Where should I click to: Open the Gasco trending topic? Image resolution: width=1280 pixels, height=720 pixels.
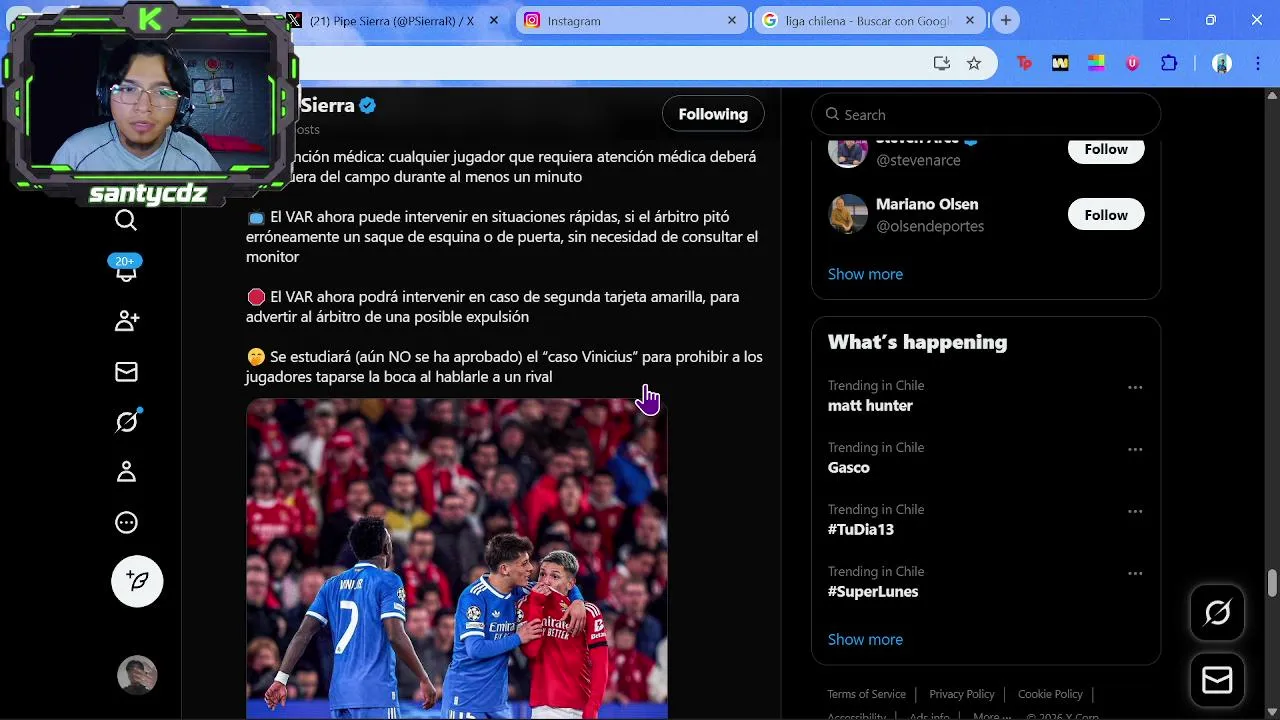[x=849, y=468]
